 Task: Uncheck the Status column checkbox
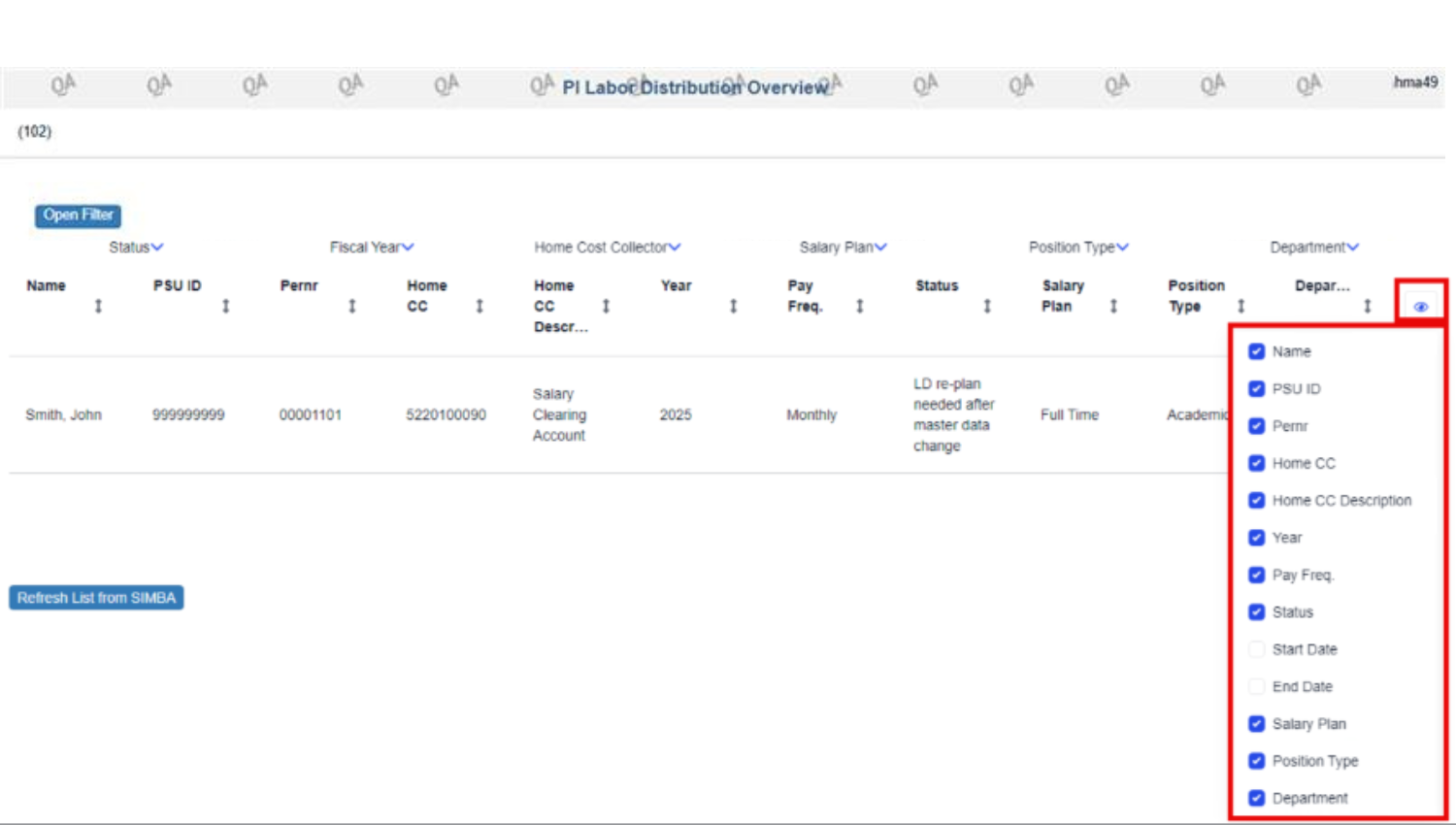point(1257,611)
